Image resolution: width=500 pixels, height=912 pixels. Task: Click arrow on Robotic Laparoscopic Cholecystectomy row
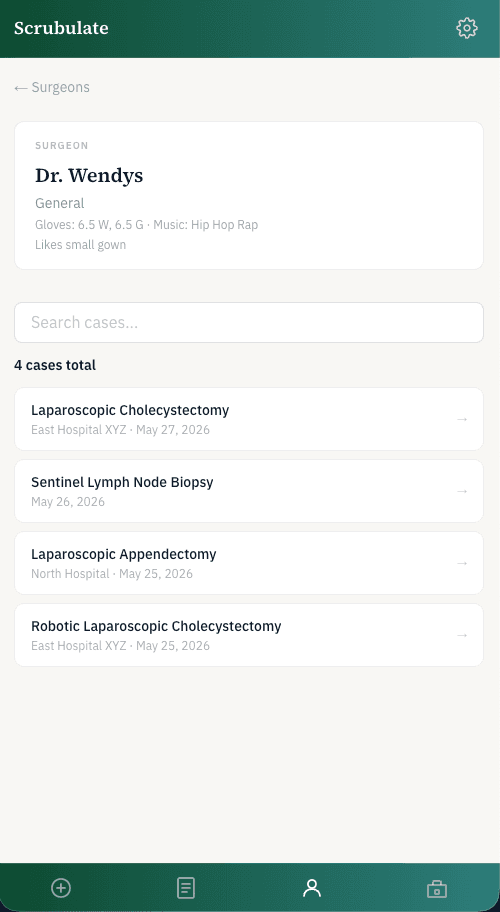(x=462, y=635)
